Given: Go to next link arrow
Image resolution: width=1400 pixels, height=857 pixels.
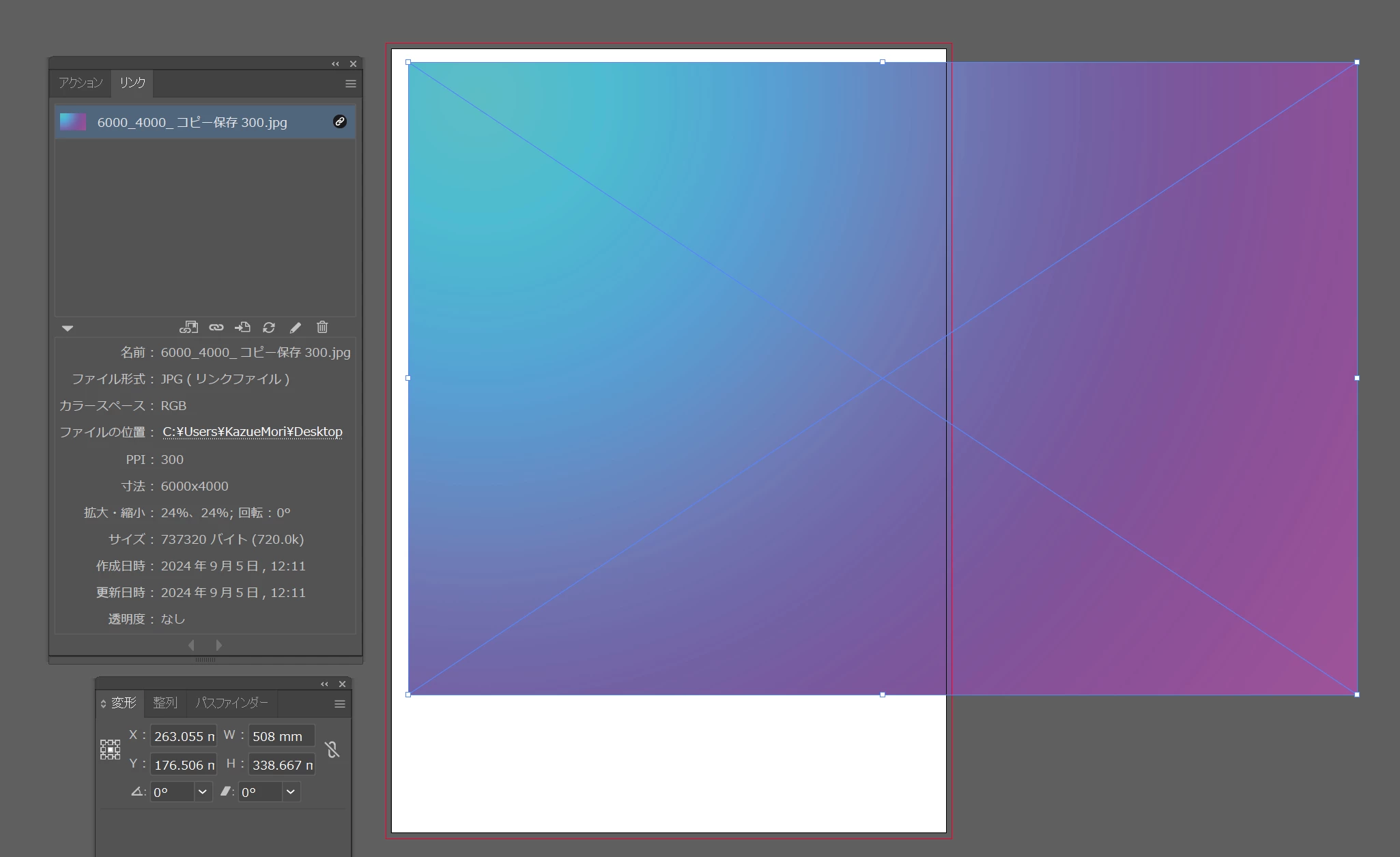Looking at the screenshot, I should (218, 645).
